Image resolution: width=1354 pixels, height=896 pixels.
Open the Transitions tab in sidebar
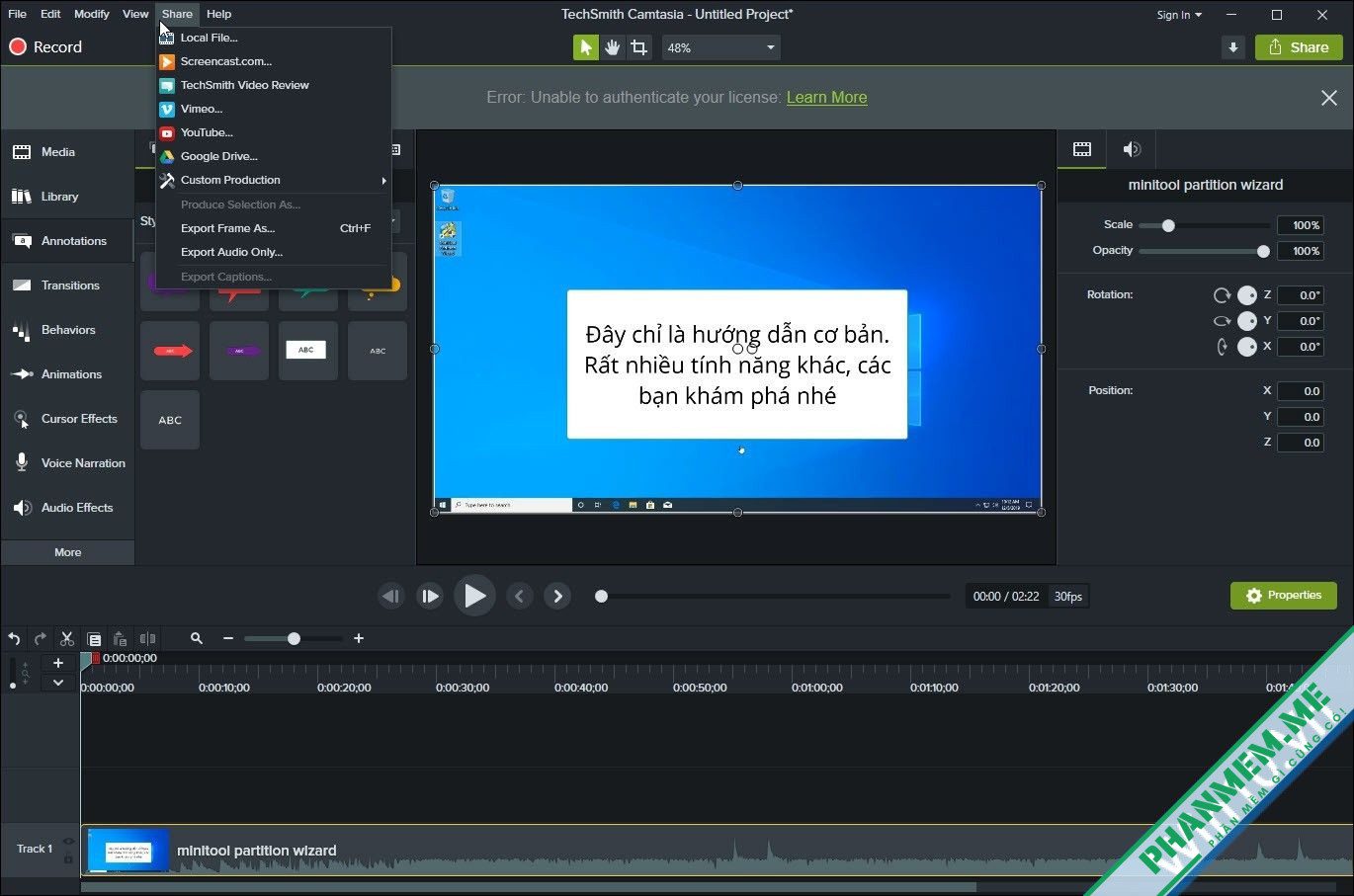coord(67,285)
